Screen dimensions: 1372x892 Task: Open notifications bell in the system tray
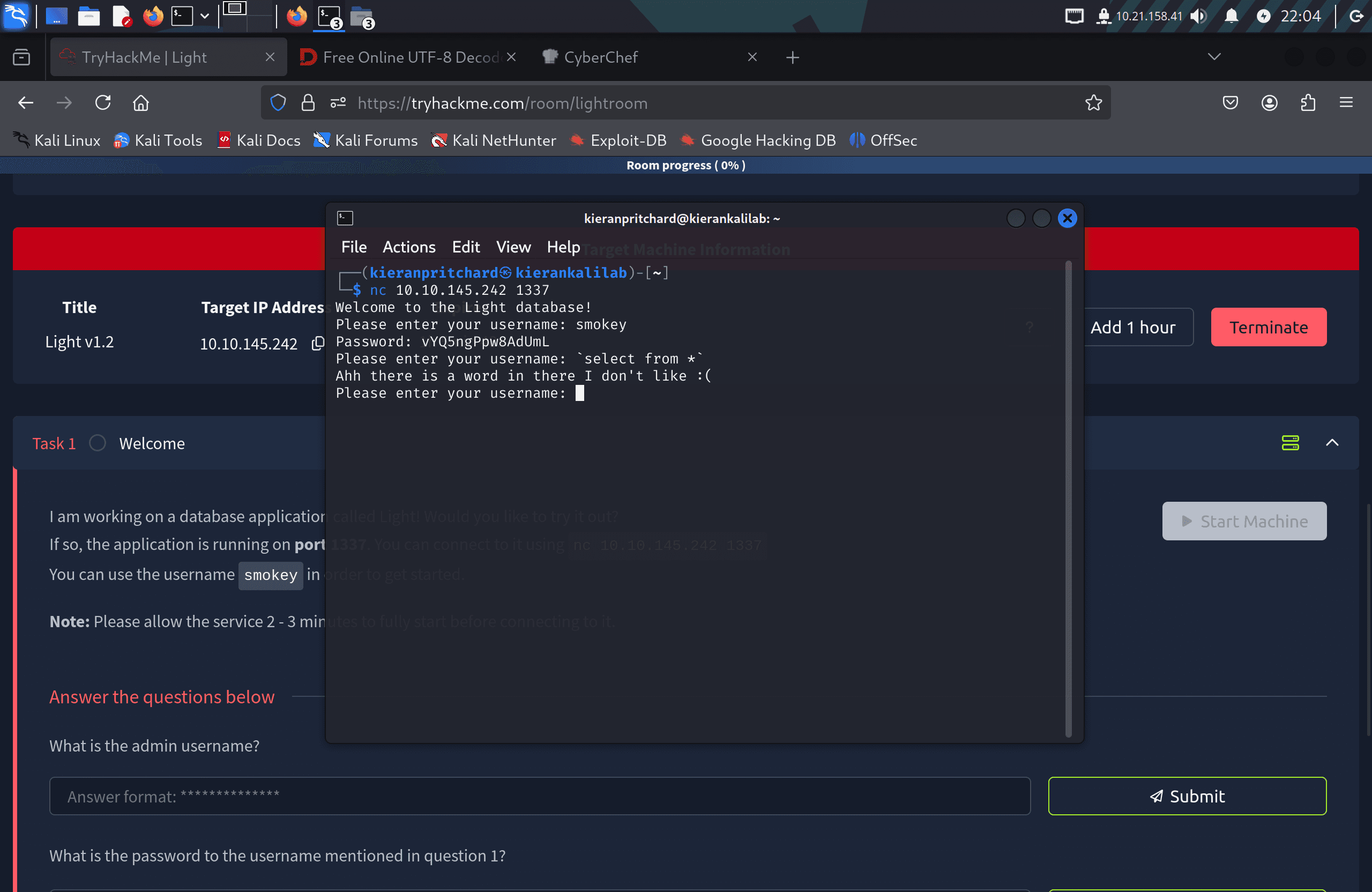(1232, 16)
